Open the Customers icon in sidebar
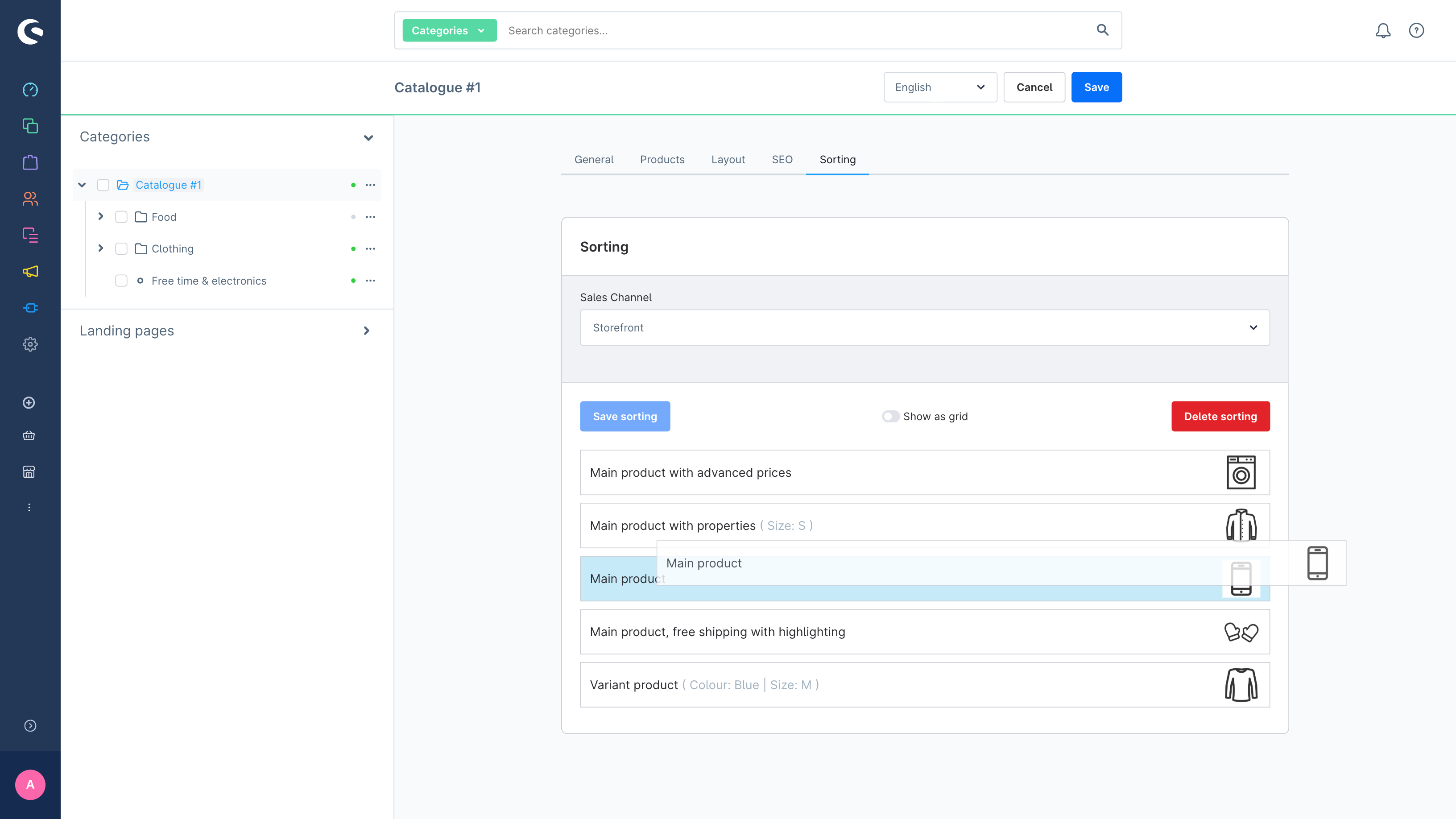Viewport: 1456px width, 819px height. [x=30, y=199]
